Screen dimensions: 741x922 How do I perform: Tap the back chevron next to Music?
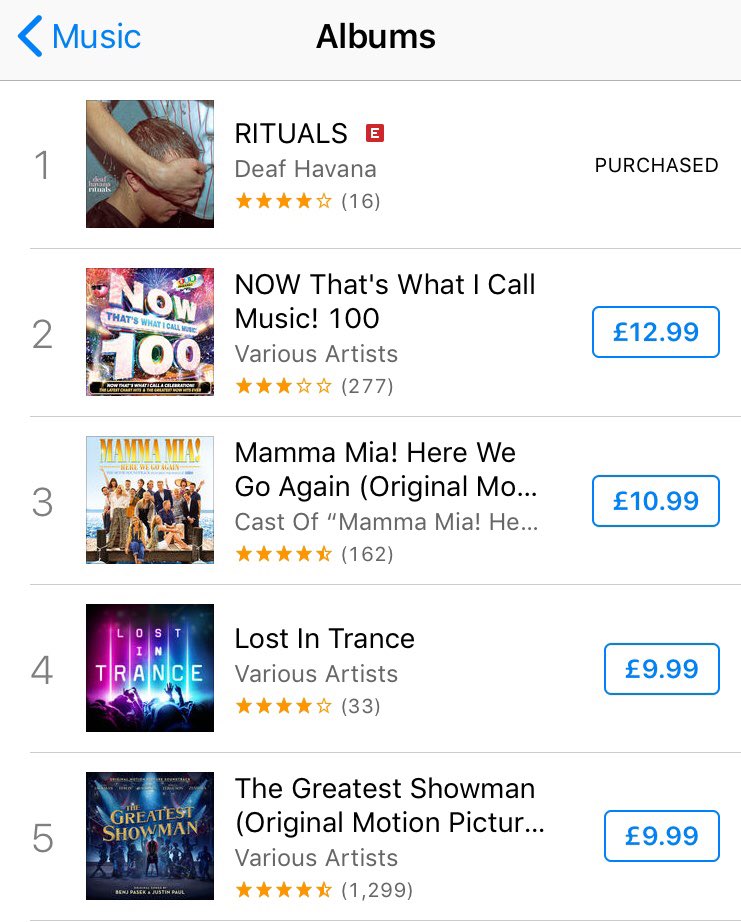(x=30, y=36)
